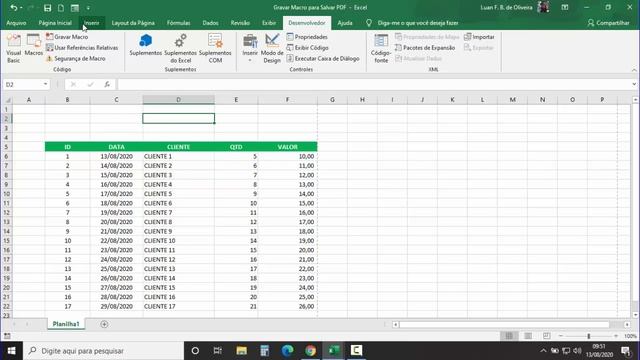Viewport: 640px width, 360px height.
Task: Open the Visual Basic editor
Action: tap(13, 49)
